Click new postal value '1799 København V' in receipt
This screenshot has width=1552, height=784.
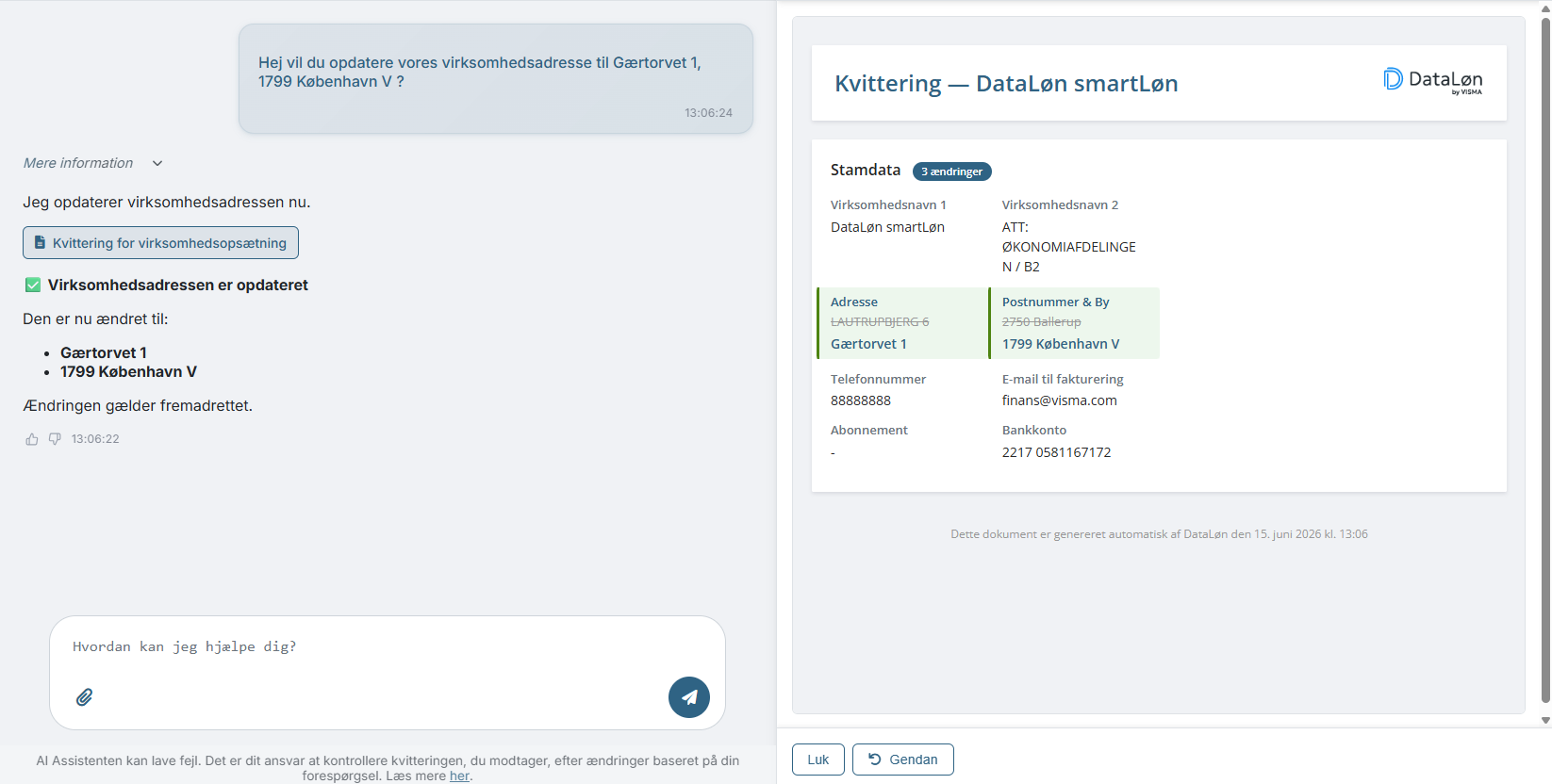coord(1061,344)
